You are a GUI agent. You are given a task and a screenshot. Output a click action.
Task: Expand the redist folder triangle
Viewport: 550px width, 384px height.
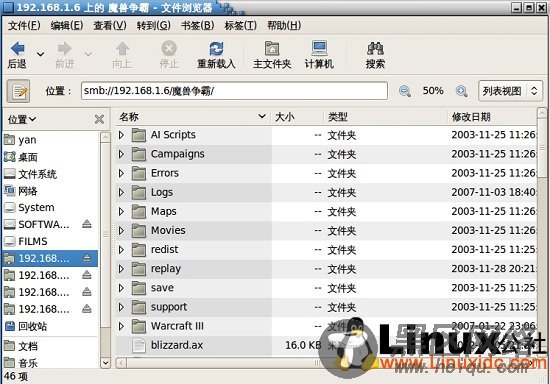[x=121, y=250]
